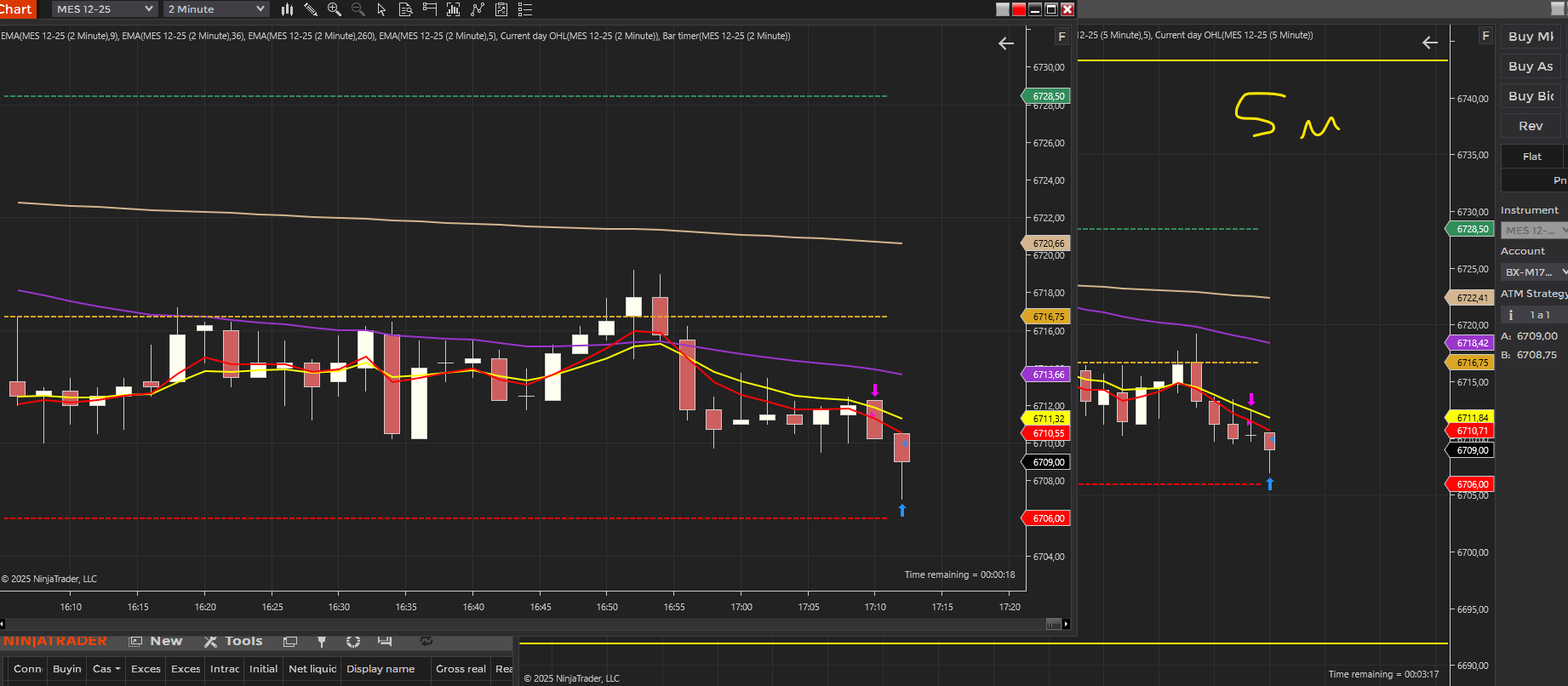Click the tan 6722,41 marker on 5 Minute chart

pyautogui.click(x=1471, y=298)
